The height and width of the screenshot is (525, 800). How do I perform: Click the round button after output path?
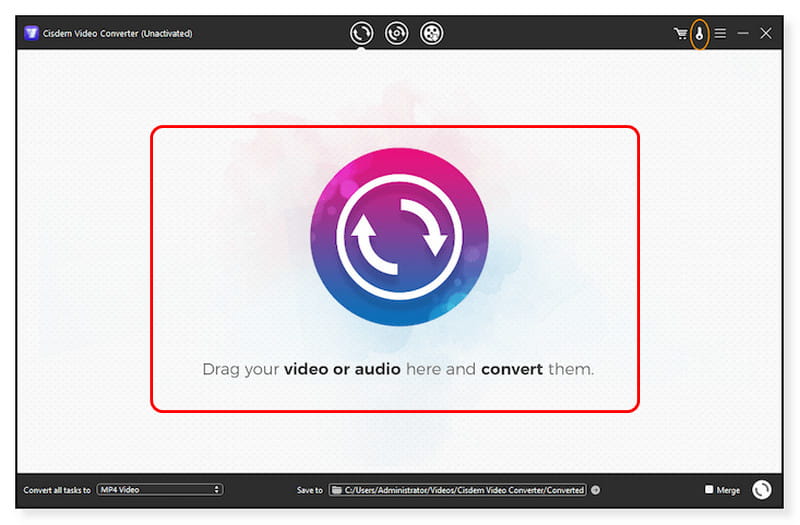pyautogui.click(x=595, y=490)
